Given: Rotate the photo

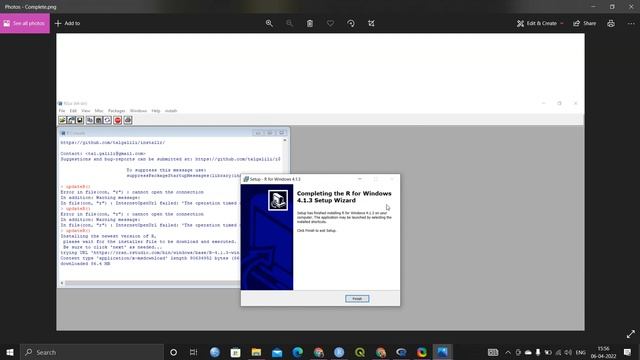Looking at the screenshot, I should (x=351, y=23).
